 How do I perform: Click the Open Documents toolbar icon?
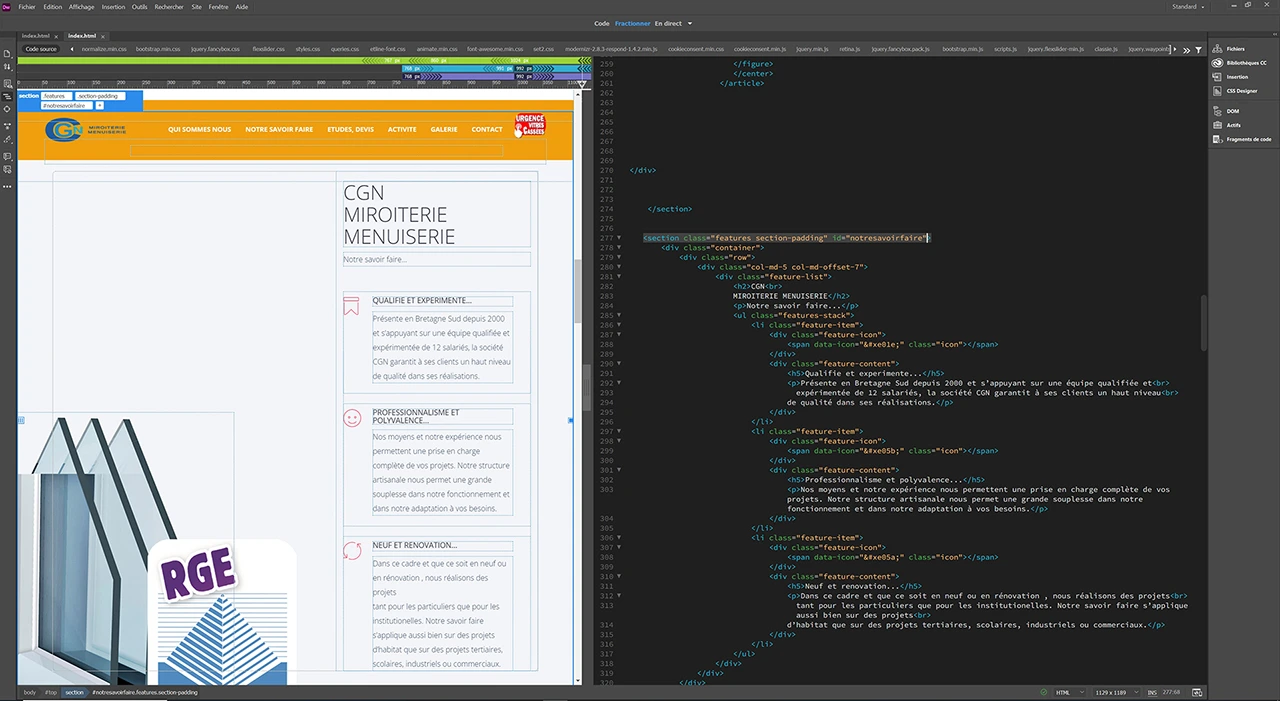click(x=7, y=54)
